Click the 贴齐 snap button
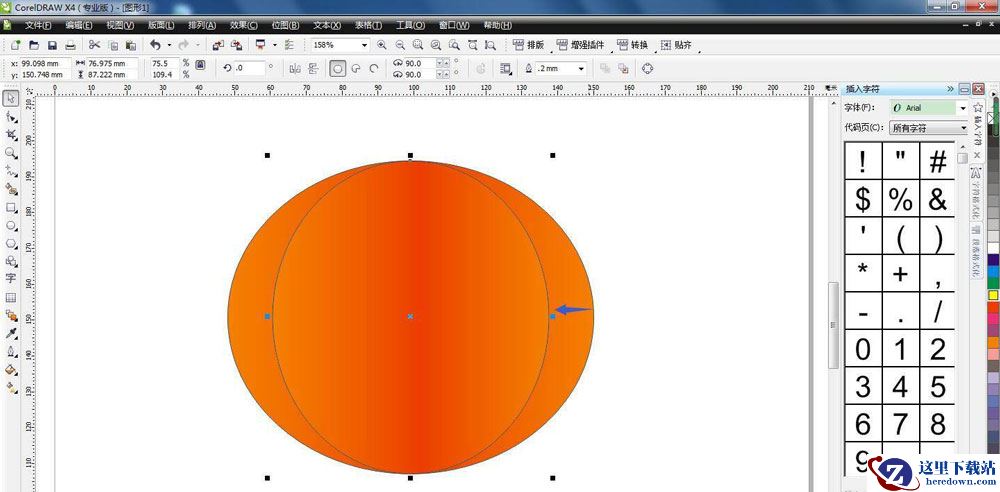The height and width of the screenshot is (492, 1000). tap(676, 45)
